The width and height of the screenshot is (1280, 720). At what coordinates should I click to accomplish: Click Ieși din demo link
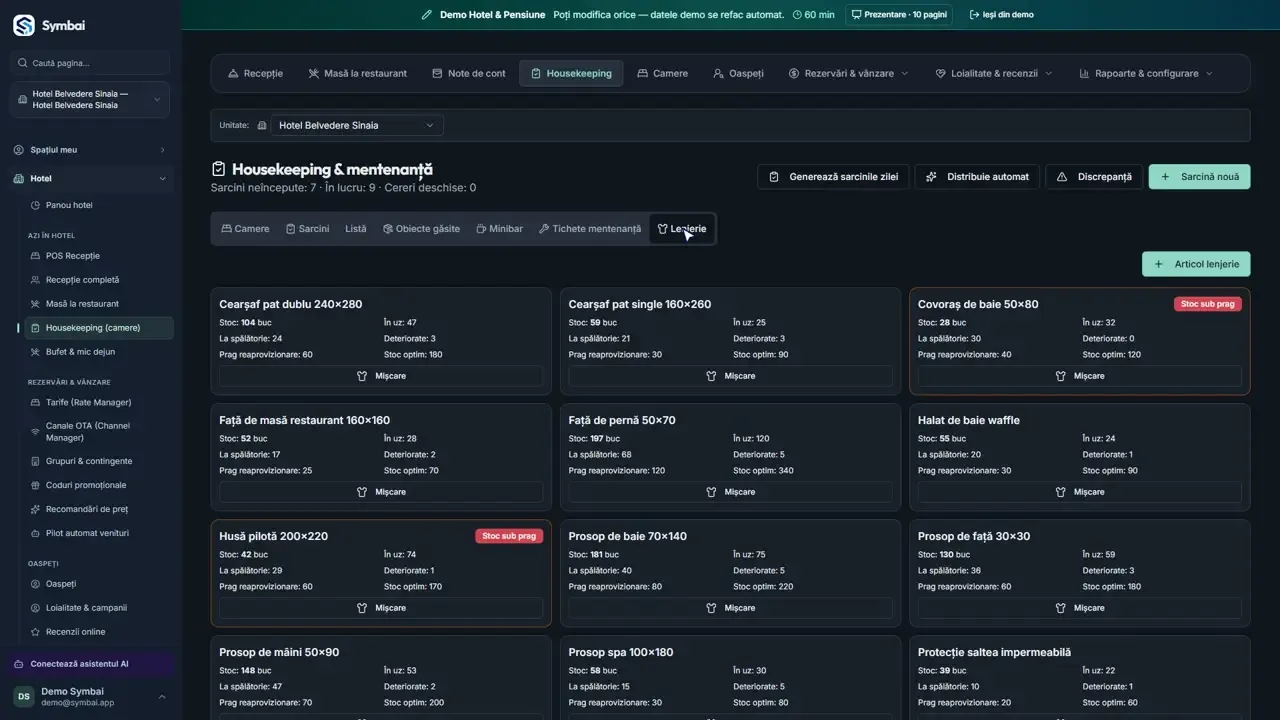[x=1002, y=15]
